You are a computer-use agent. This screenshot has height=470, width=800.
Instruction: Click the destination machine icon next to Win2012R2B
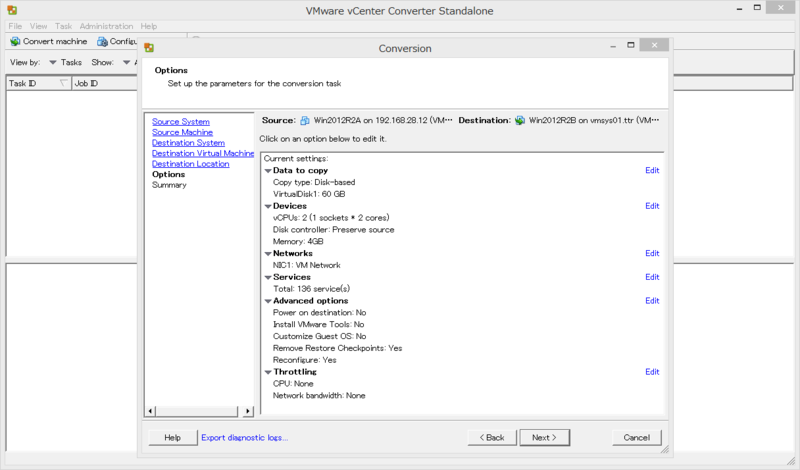pos(519,120)
